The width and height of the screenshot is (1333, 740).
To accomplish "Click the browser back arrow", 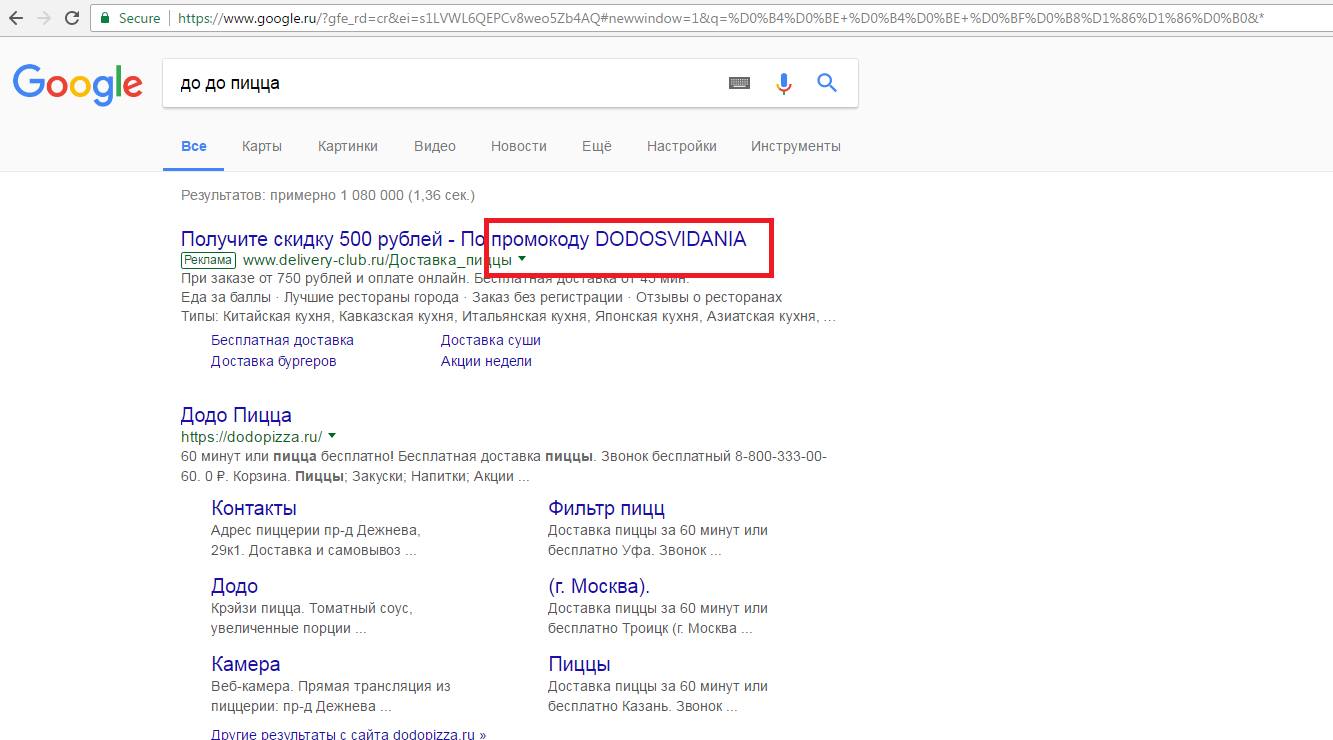I will pyautogui.click(x=17, y=18).
